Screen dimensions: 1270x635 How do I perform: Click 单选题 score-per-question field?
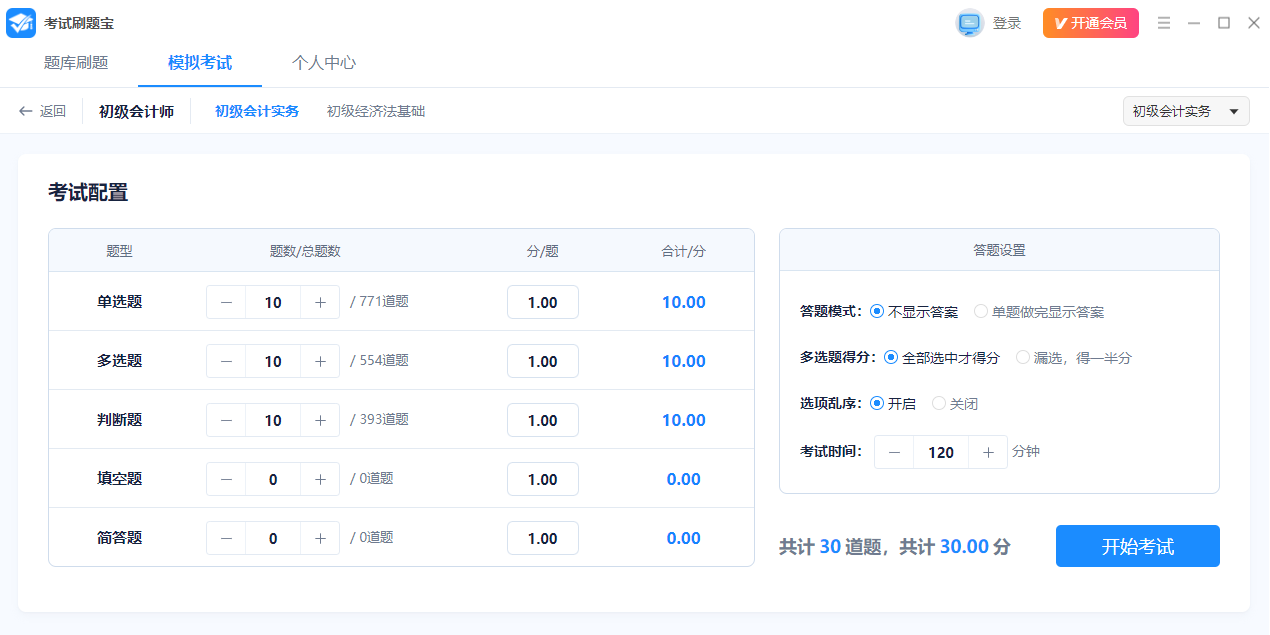(x=543, y=302)
